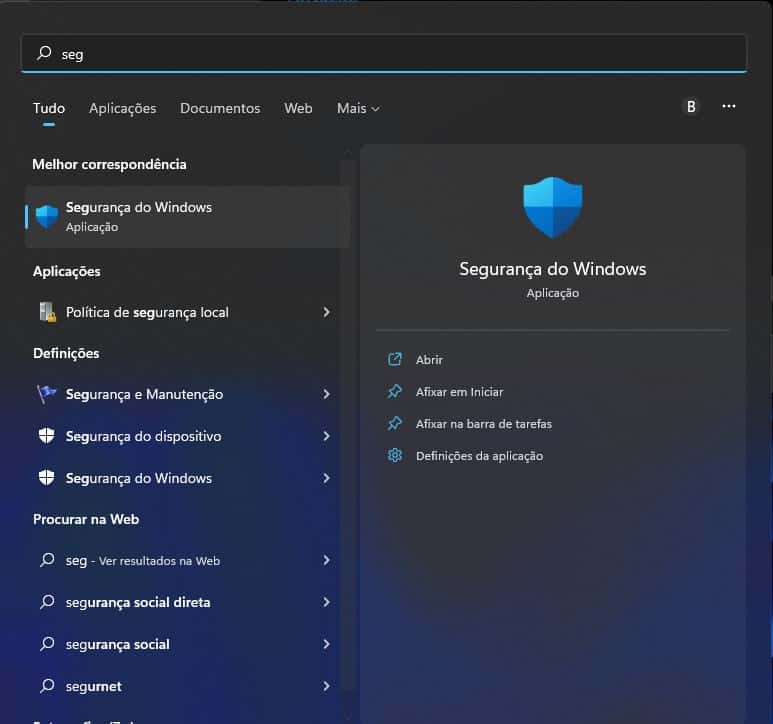Click the Segurança do Windows title in preview pane
Viewport: 773px width, 724px height.
[553, 269]
